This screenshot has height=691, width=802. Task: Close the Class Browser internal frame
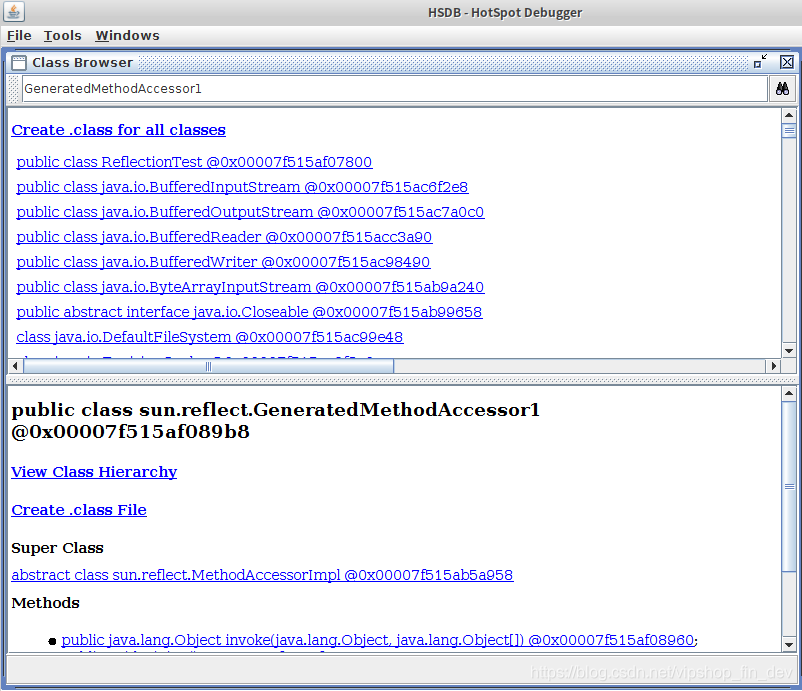787,62
